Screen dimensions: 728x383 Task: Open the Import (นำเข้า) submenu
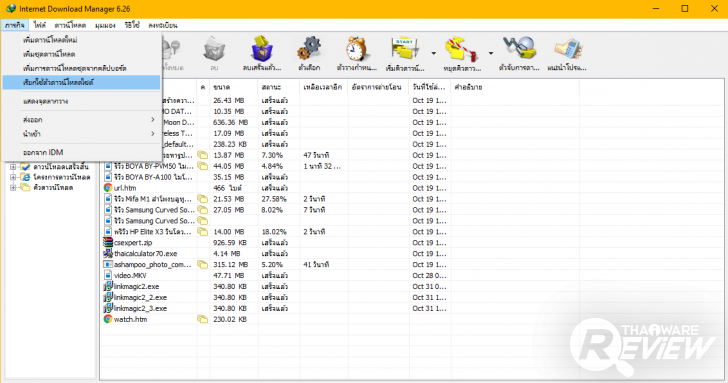tap(82, 134)
